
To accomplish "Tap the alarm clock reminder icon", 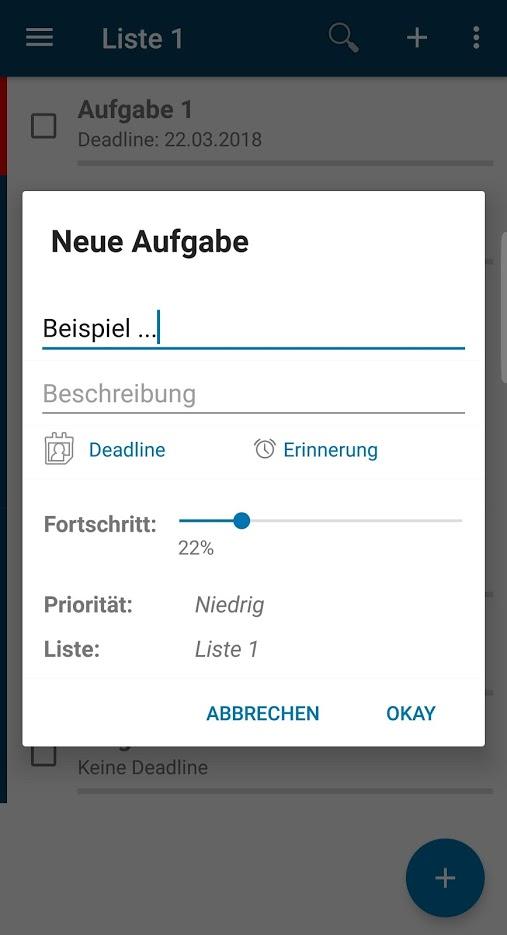I will point(264,449).
